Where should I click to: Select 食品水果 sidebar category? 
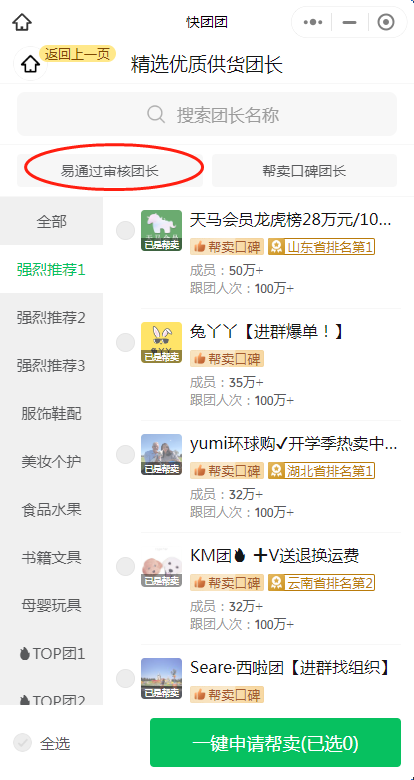(51, 509)
